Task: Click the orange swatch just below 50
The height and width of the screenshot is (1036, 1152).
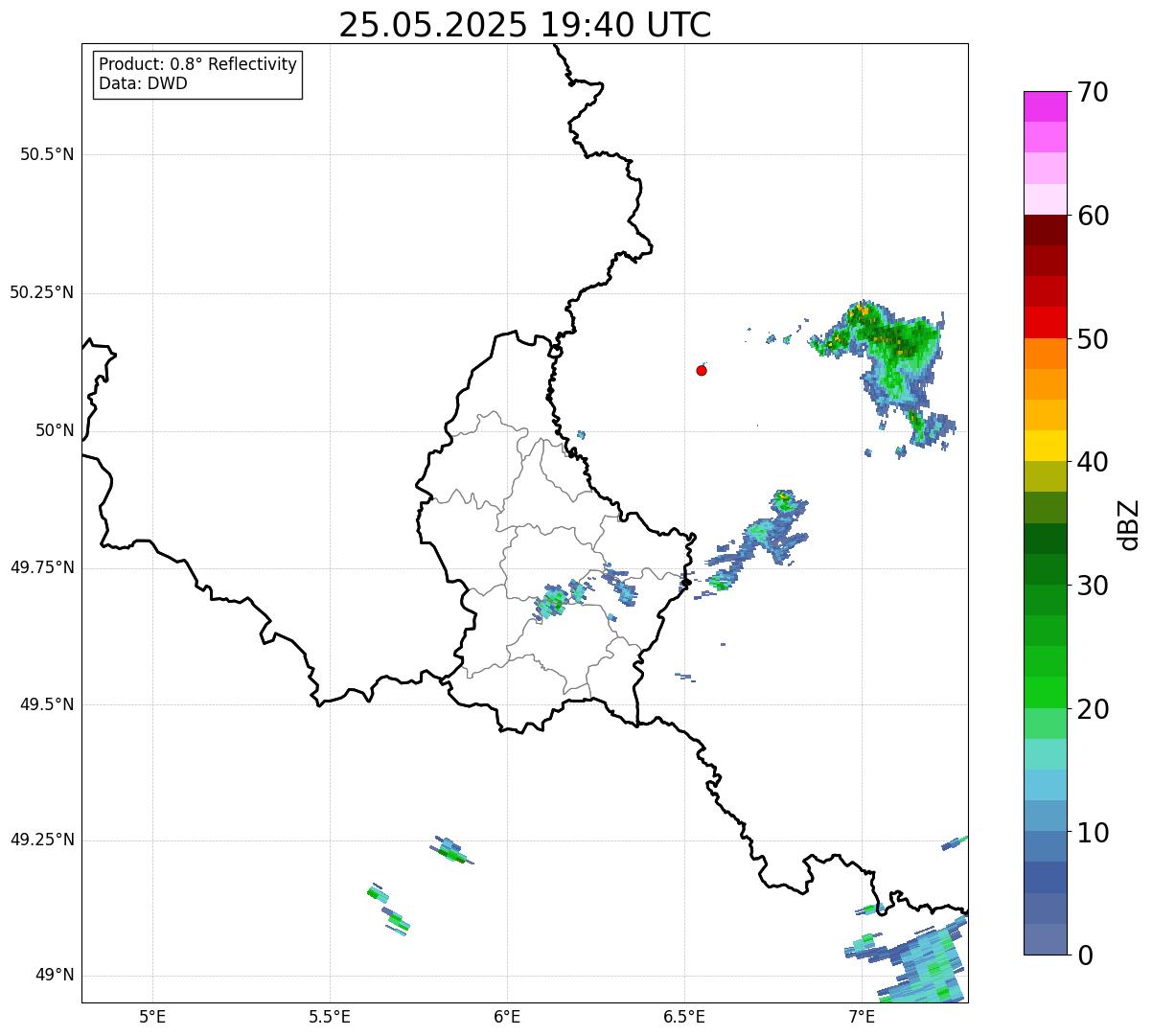Action: [x=1045, y=354]
